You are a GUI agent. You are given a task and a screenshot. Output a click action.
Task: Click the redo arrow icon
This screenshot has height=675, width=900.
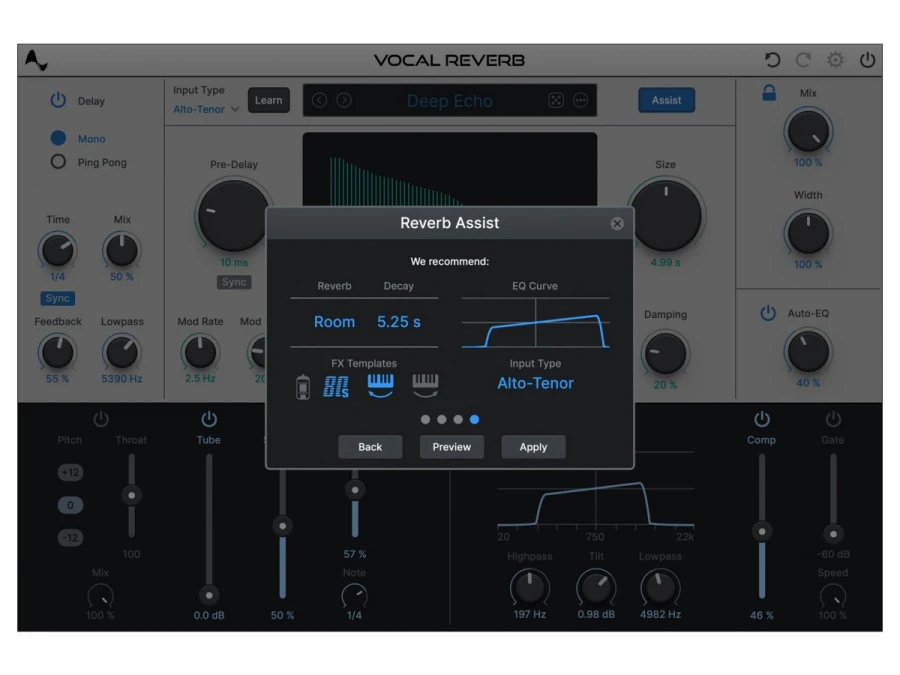804,60
